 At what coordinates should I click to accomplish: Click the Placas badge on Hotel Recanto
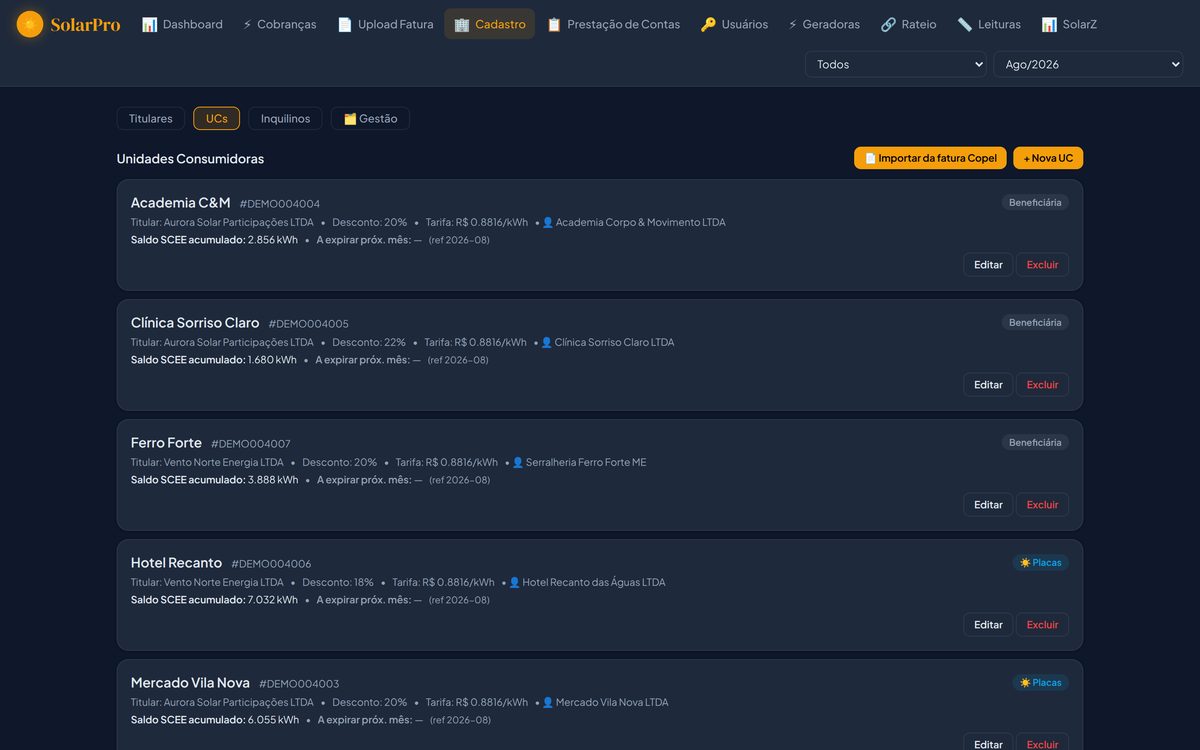pyautogui.click(x=1040, y=562)
